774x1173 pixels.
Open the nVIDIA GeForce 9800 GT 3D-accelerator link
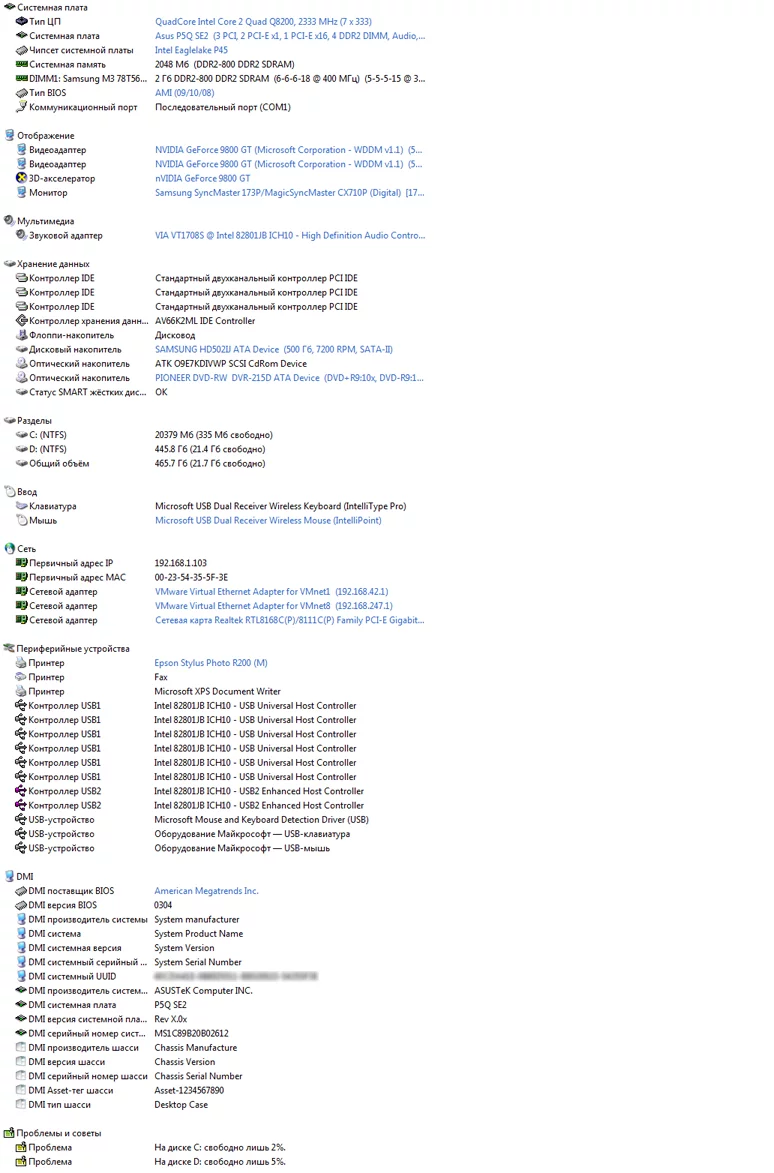click(x=203, y=178)
